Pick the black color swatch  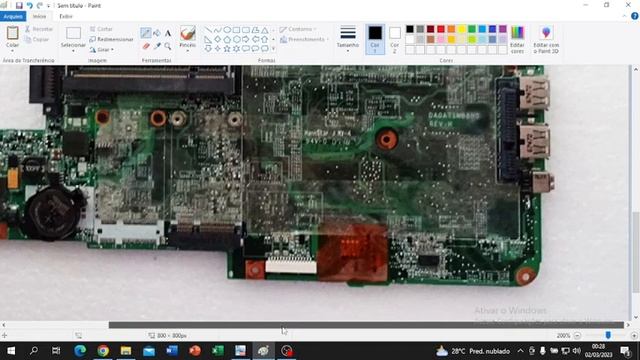[410, 29]
